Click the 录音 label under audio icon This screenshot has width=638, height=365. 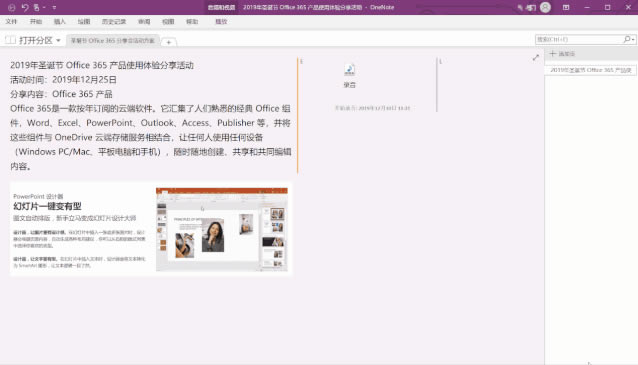(350, 85)
